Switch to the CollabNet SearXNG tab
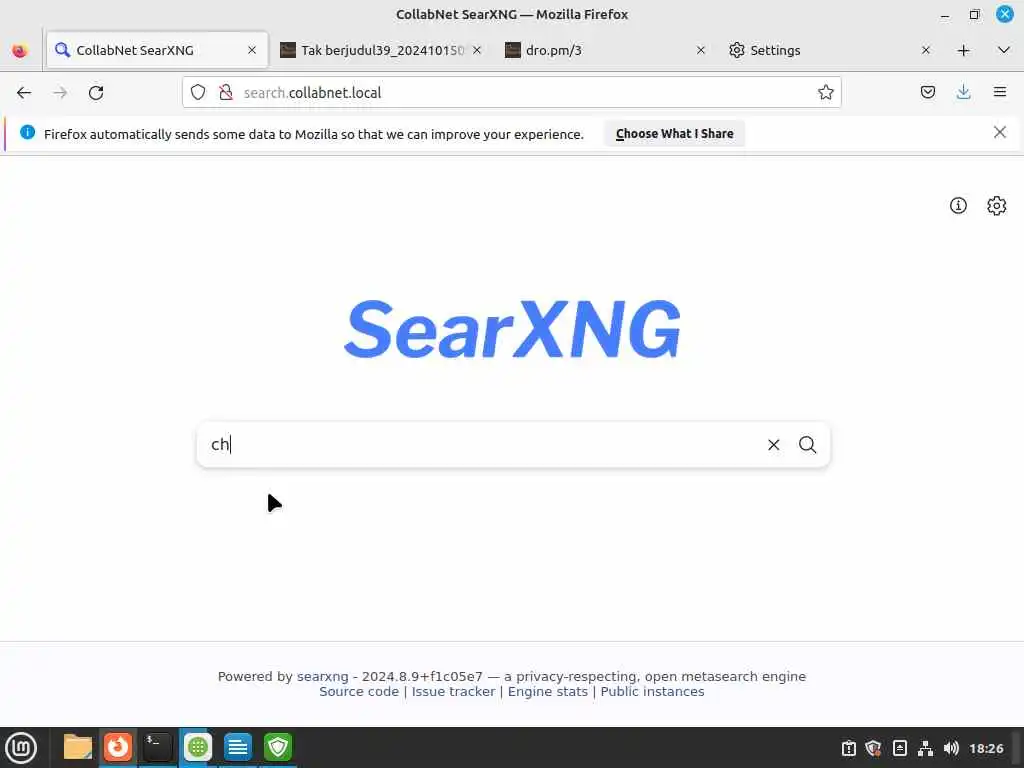Screen dimensions: 1024x768 (157, 50)
